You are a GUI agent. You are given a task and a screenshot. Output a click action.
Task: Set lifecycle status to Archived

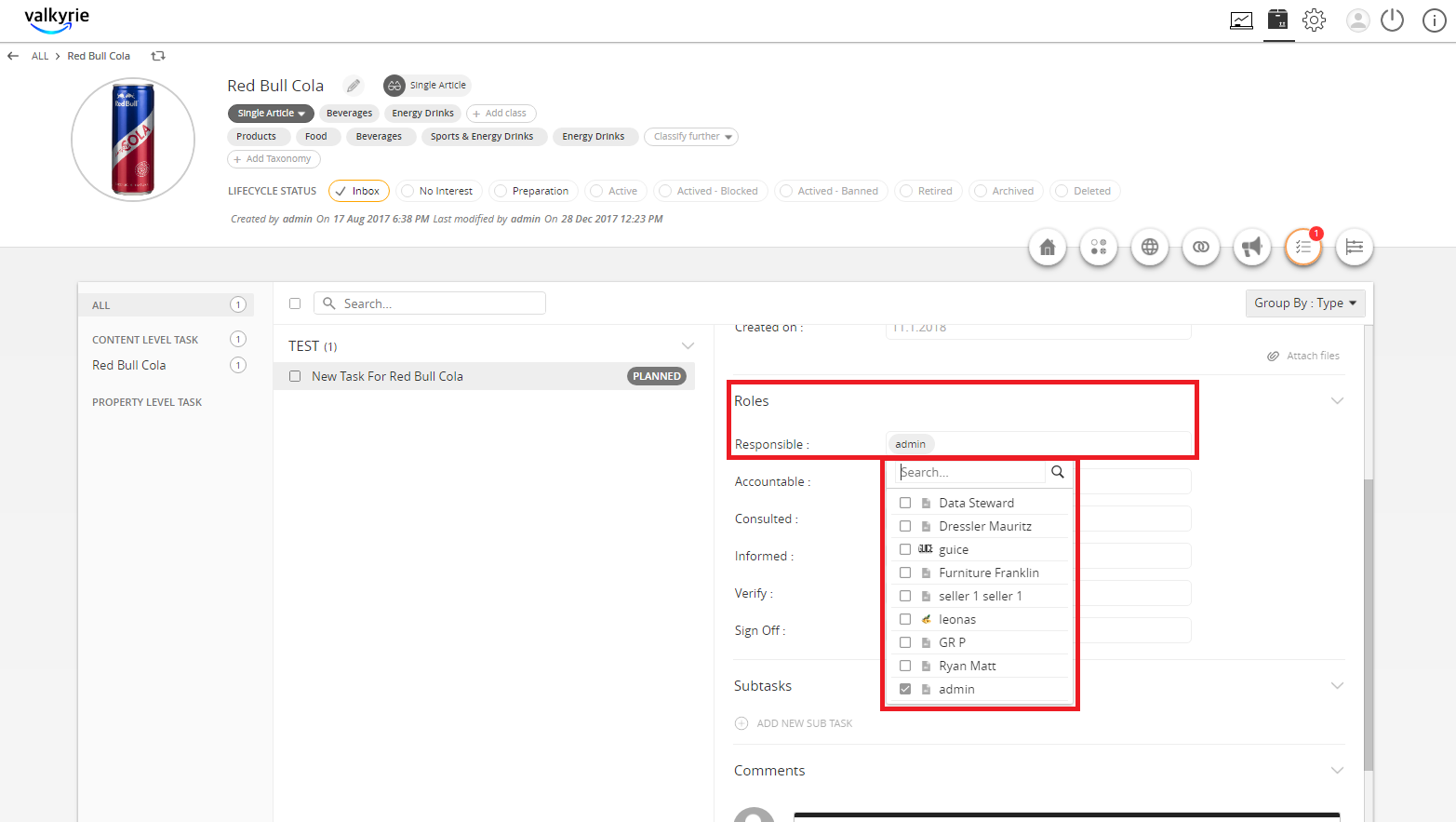[x=1005, y=191]
